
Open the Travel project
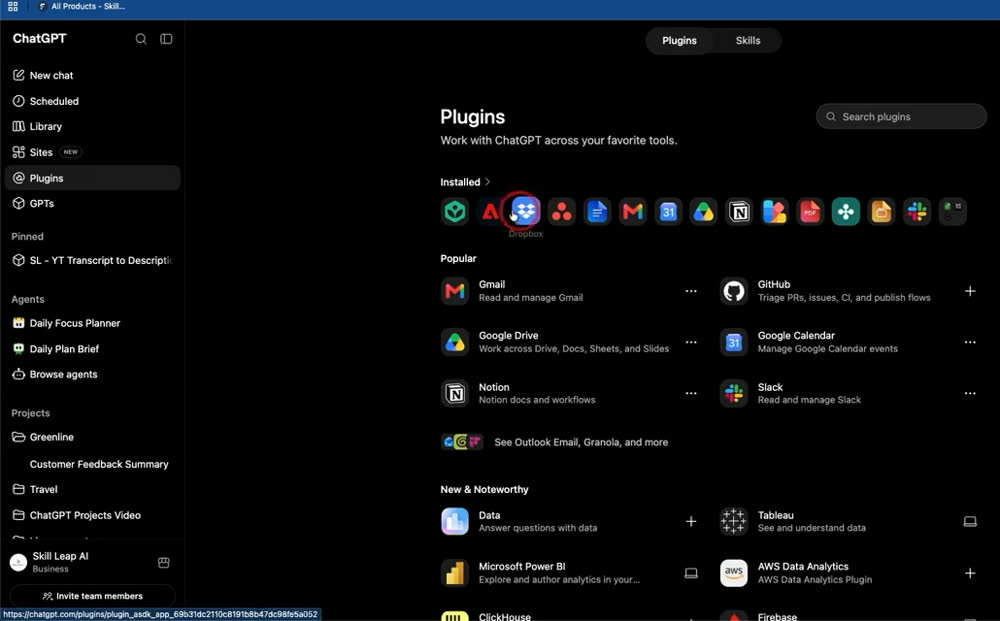[x=92, y=489]
